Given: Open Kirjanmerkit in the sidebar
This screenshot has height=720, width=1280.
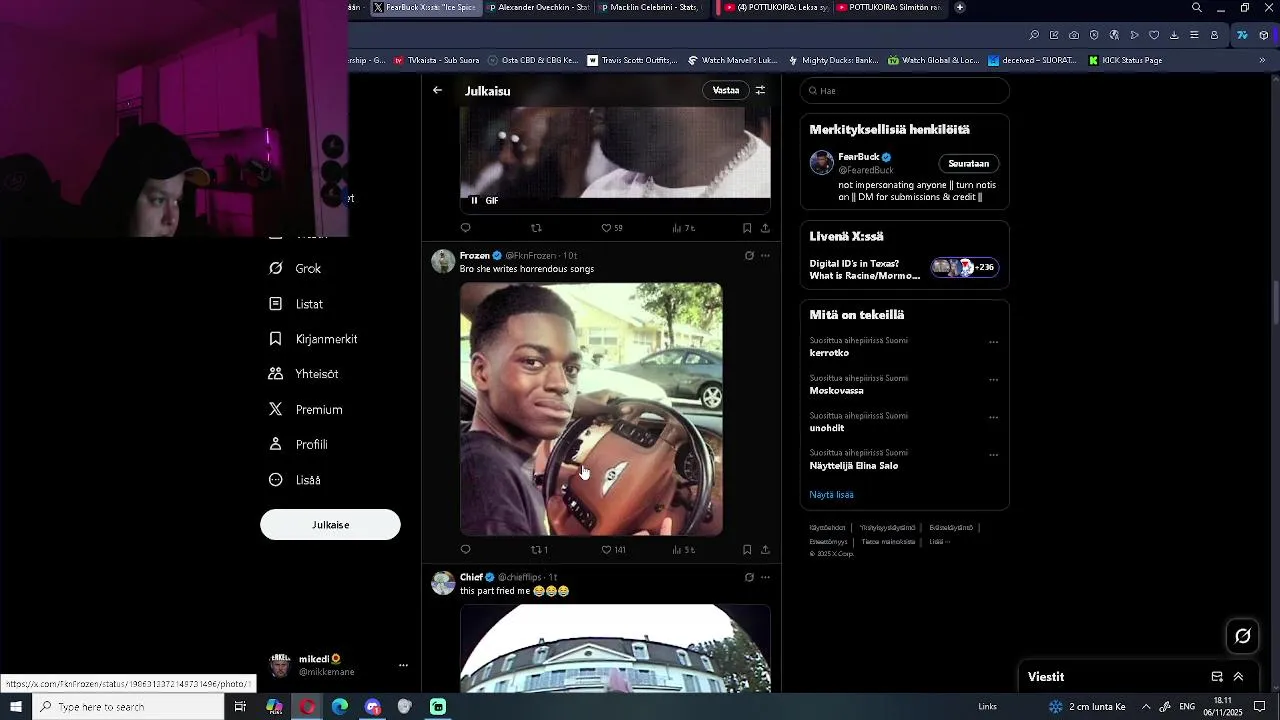Looking at the screenshot, I should point(313,339).
